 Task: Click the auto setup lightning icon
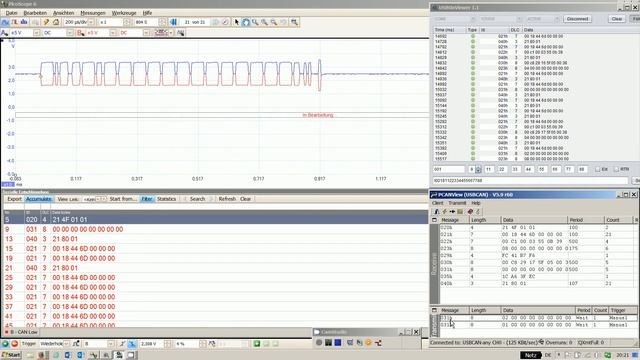coord(46,22)
